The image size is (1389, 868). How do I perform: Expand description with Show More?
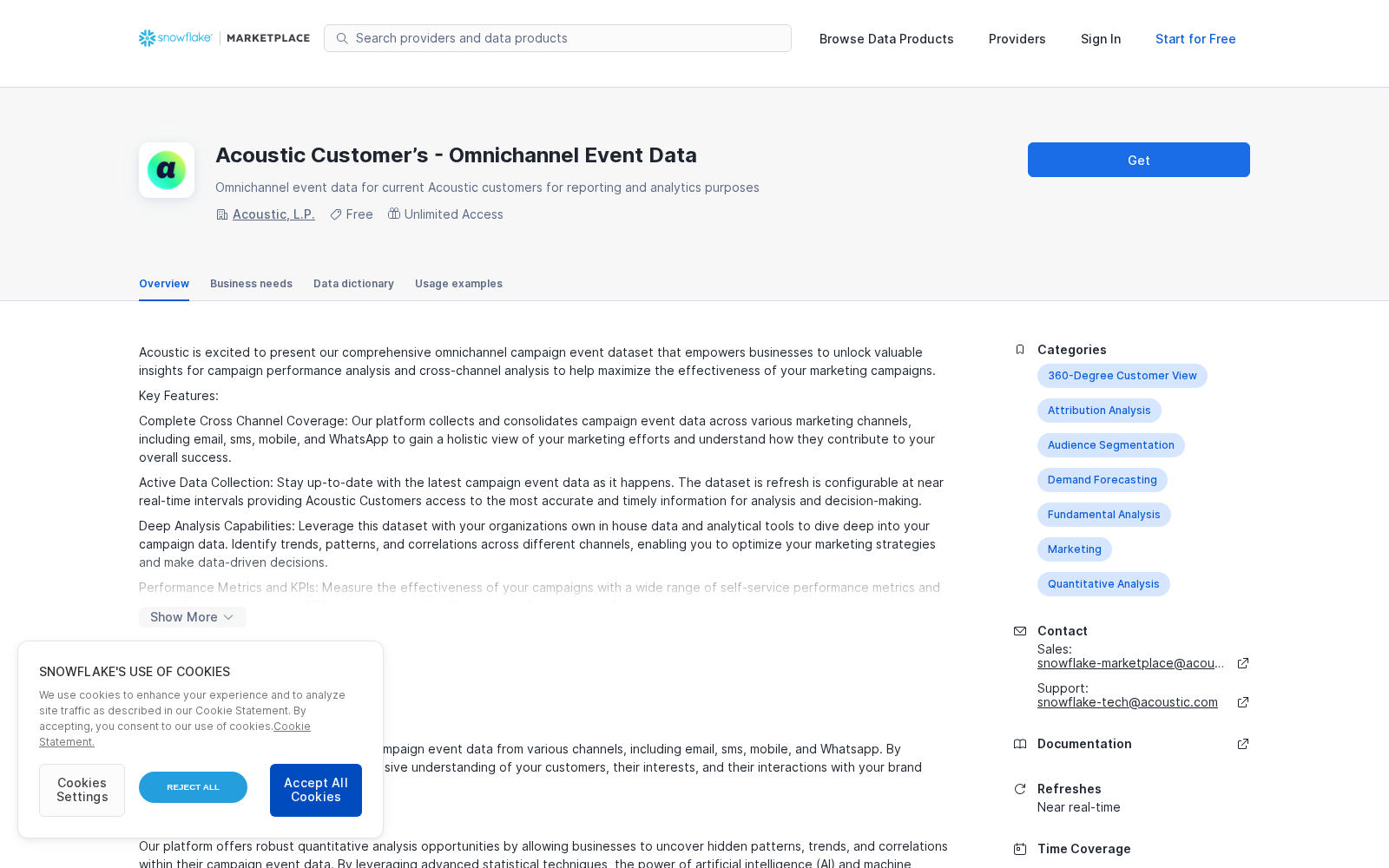tap(192, 617)
